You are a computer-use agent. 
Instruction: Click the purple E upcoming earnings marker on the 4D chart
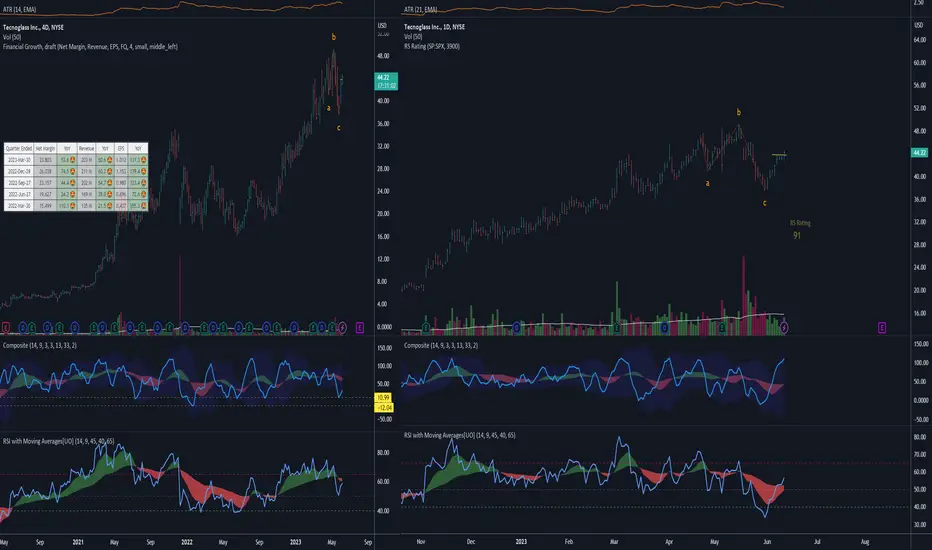coord(360,327)
